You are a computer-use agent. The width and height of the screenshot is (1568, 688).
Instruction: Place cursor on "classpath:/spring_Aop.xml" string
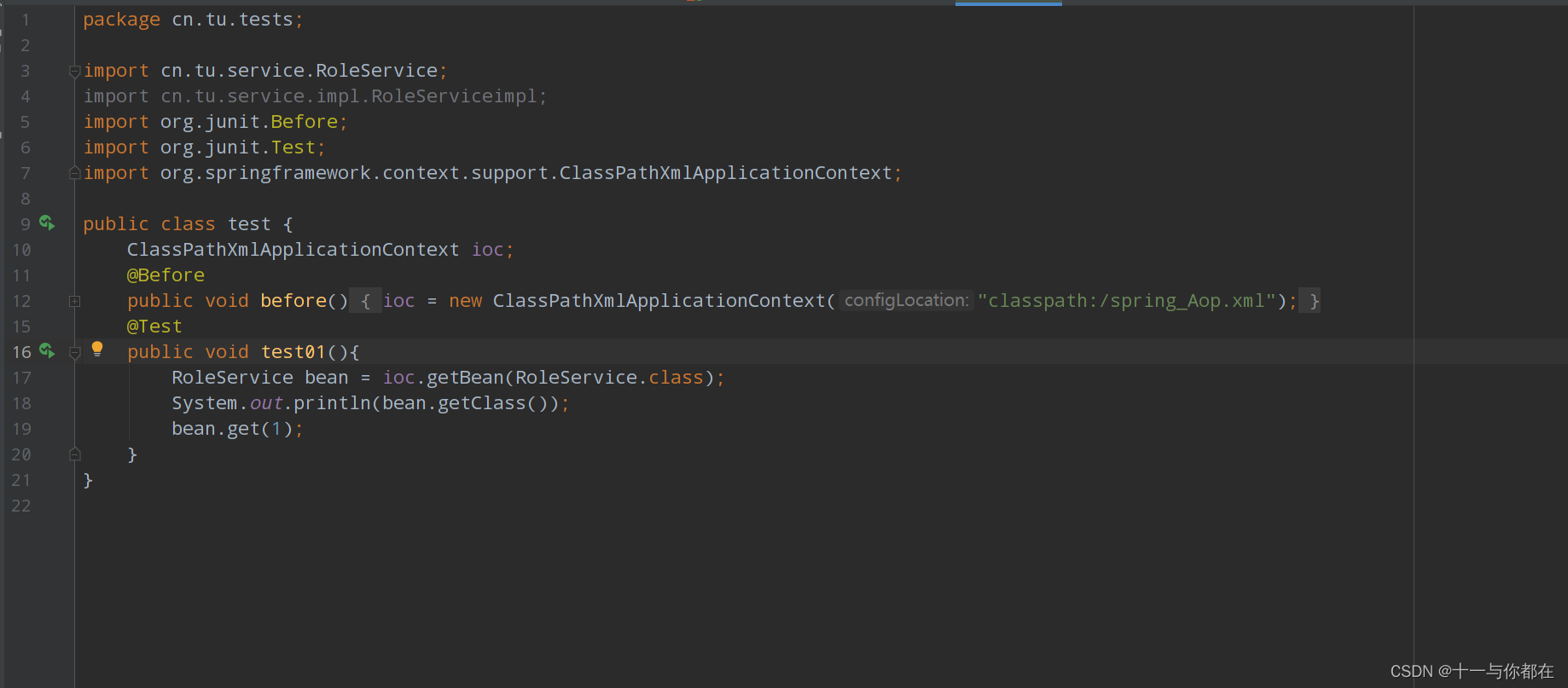(x=1126, y=301)
